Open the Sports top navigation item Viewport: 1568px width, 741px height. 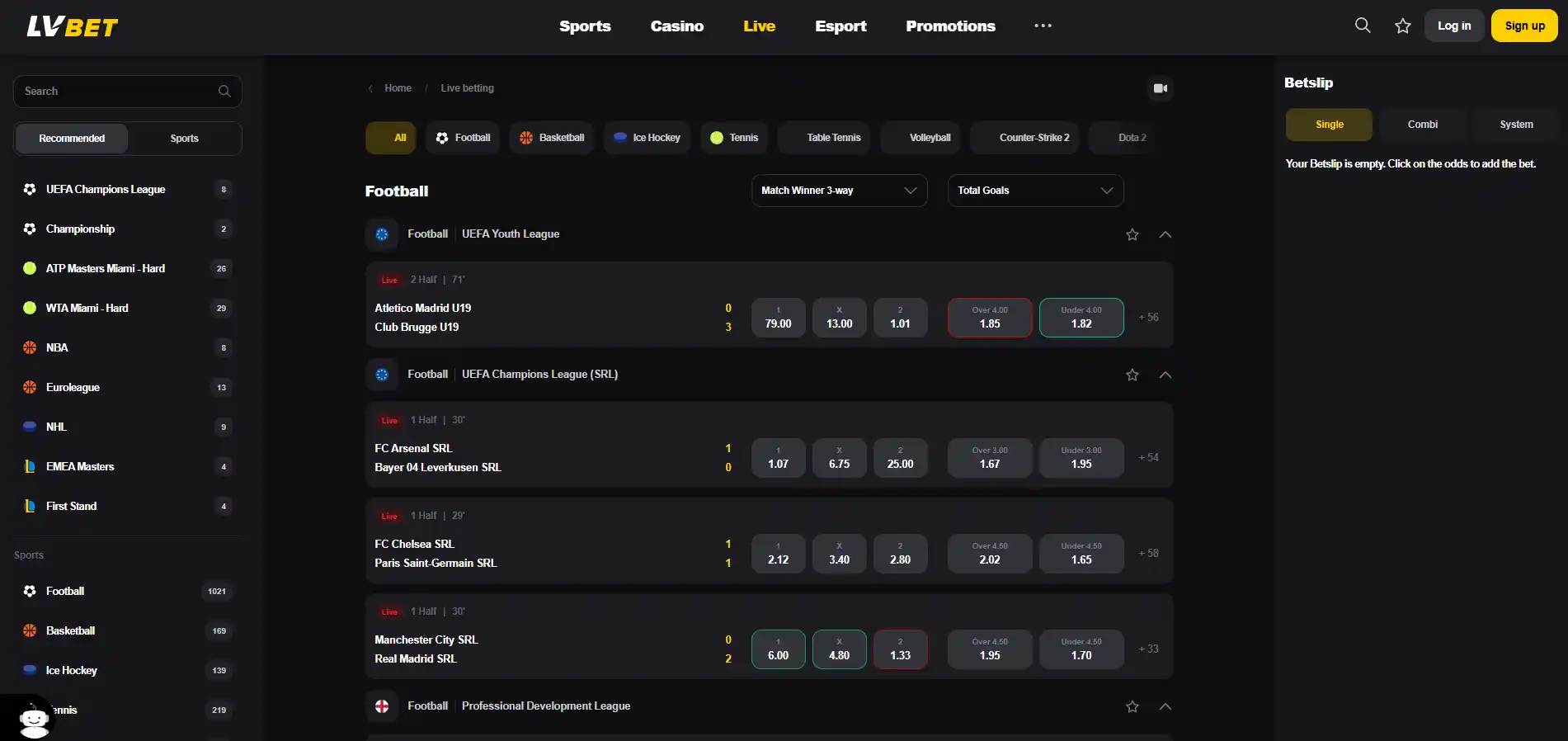point(585,26)
